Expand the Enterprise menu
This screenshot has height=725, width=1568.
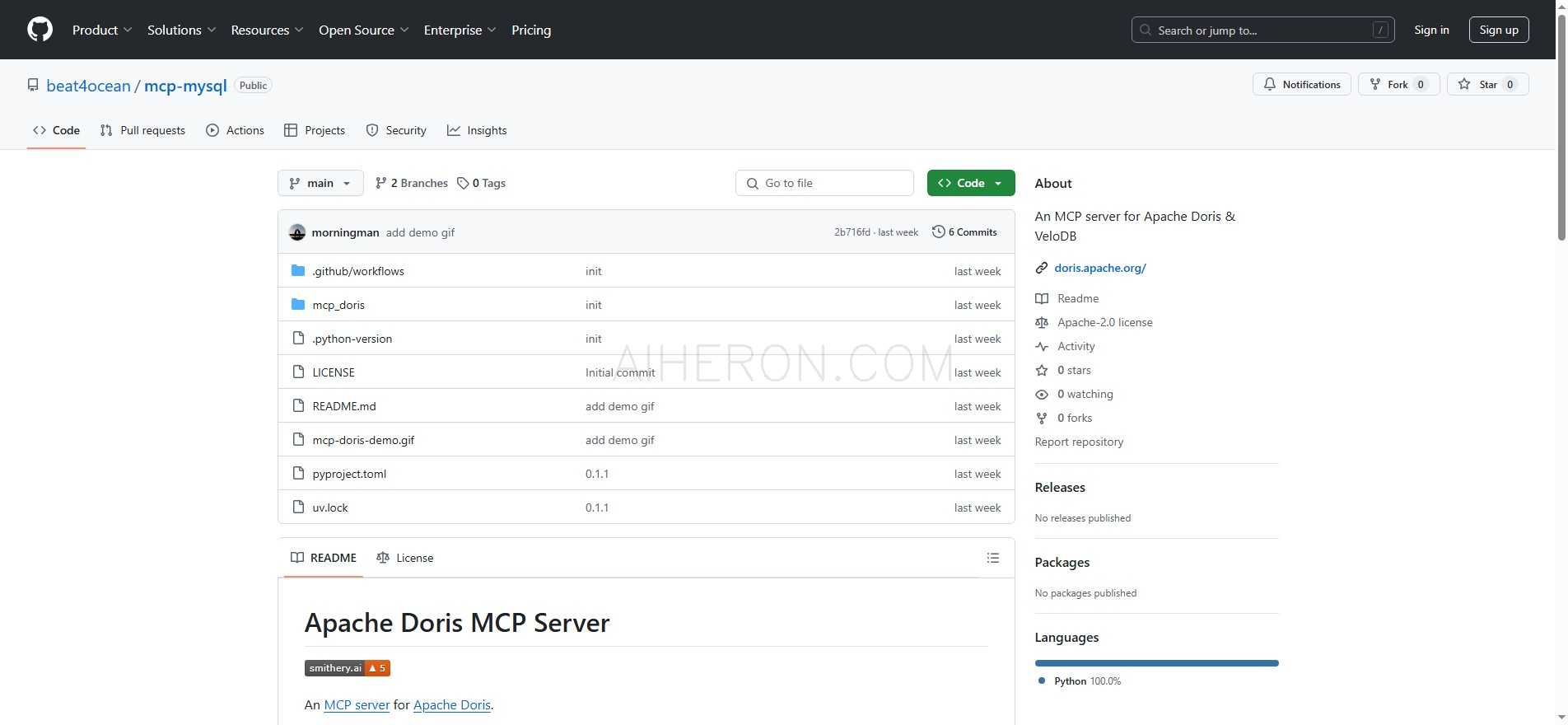(x=460, y=30)
